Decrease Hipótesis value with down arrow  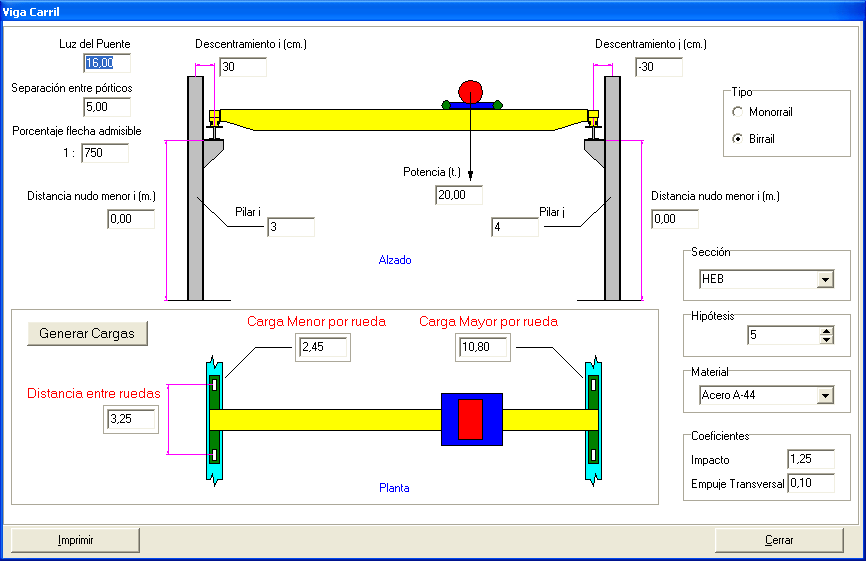(825, 340)
